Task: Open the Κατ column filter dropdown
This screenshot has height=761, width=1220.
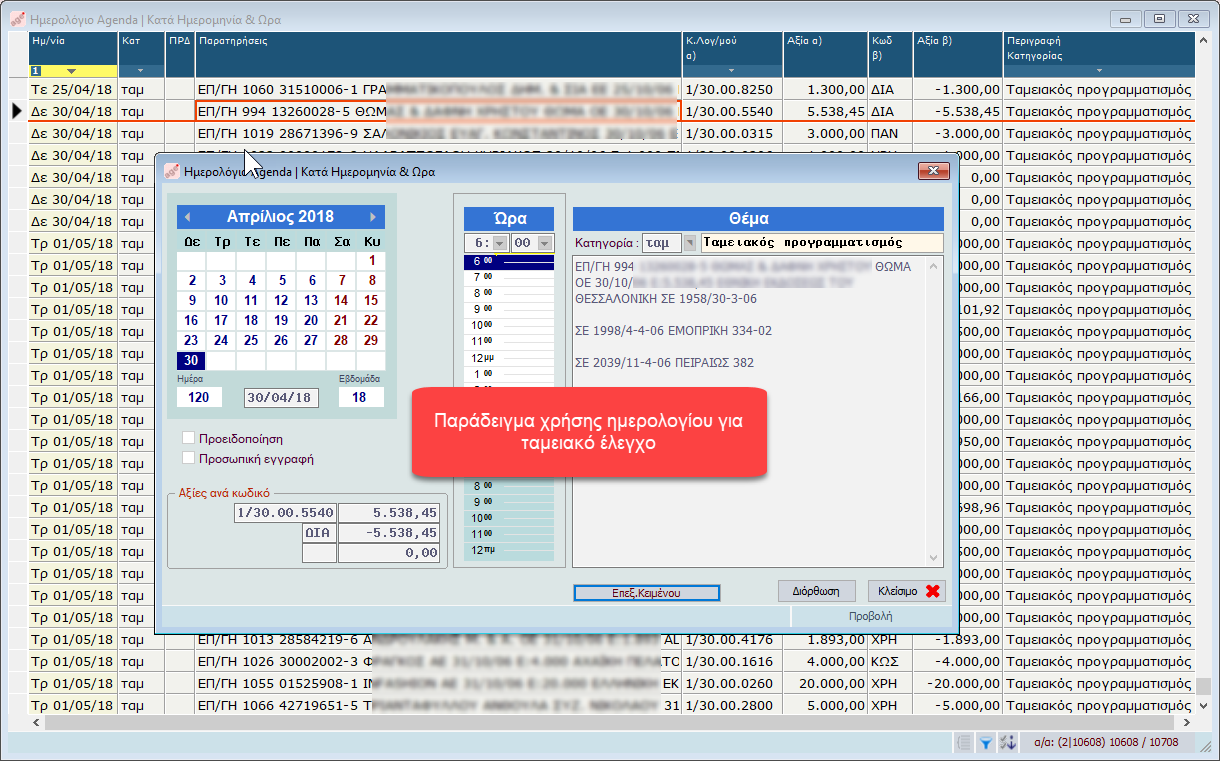Action: click(140, 71)
